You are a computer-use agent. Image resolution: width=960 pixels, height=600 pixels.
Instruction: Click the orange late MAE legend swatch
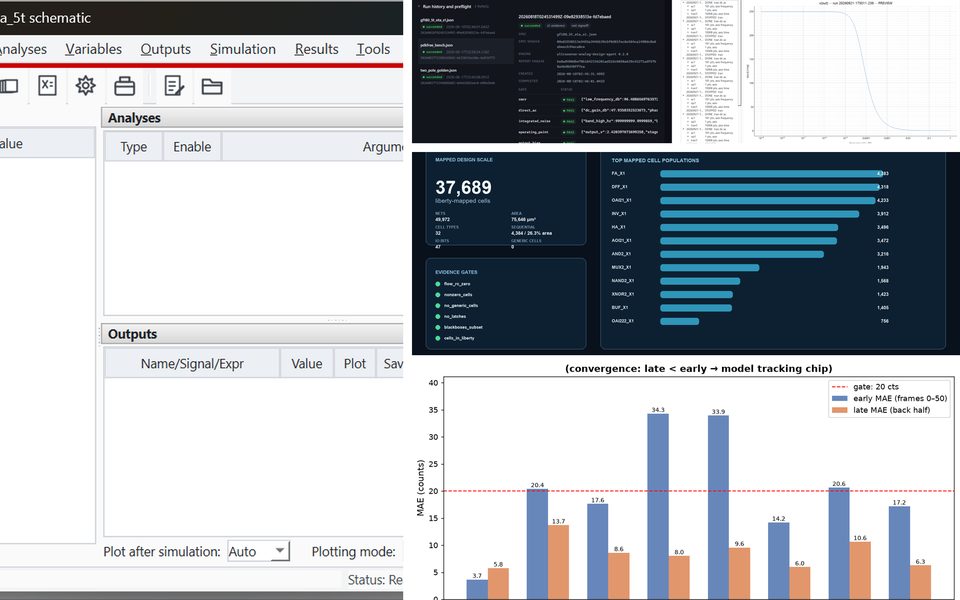coord(839,410)
